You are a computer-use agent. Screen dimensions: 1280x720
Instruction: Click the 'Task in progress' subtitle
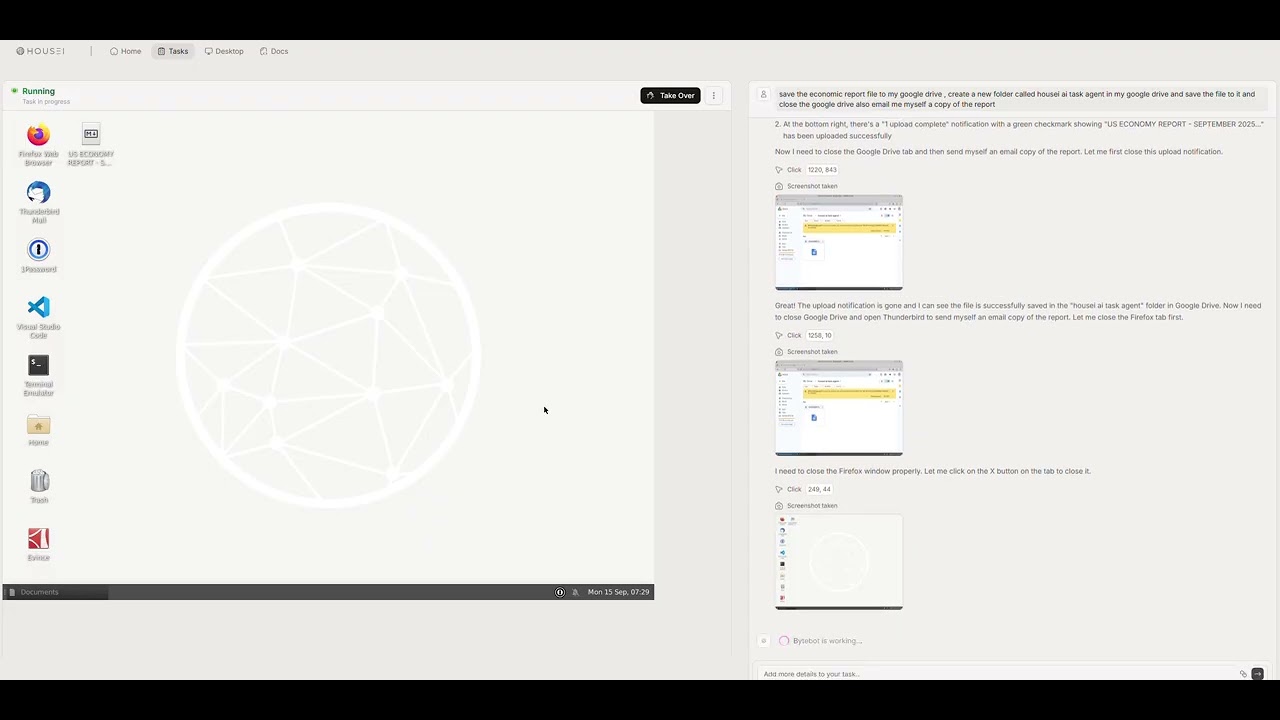(x=46, y=102)
